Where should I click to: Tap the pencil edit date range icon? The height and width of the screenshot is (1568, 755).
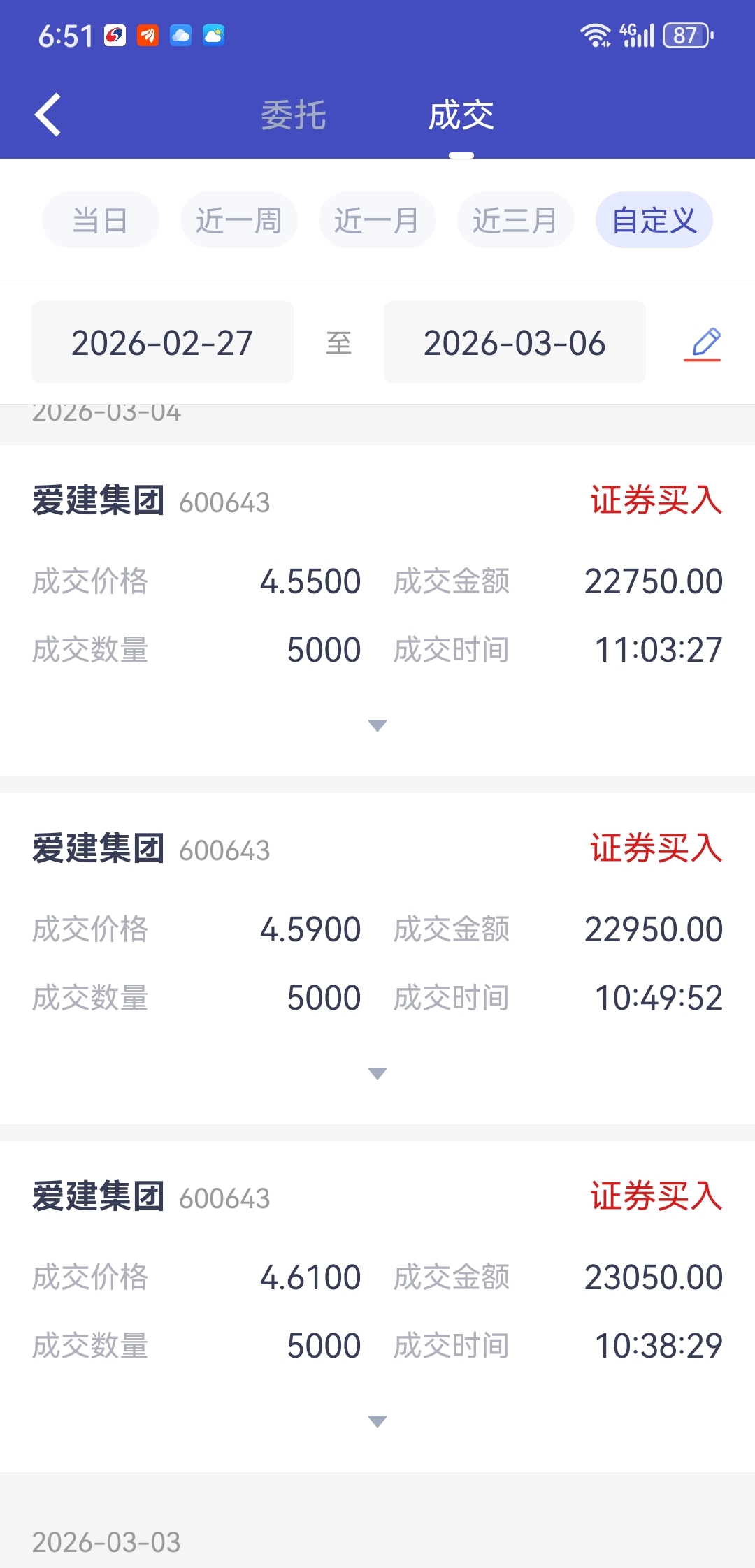[x=703, y=343]
